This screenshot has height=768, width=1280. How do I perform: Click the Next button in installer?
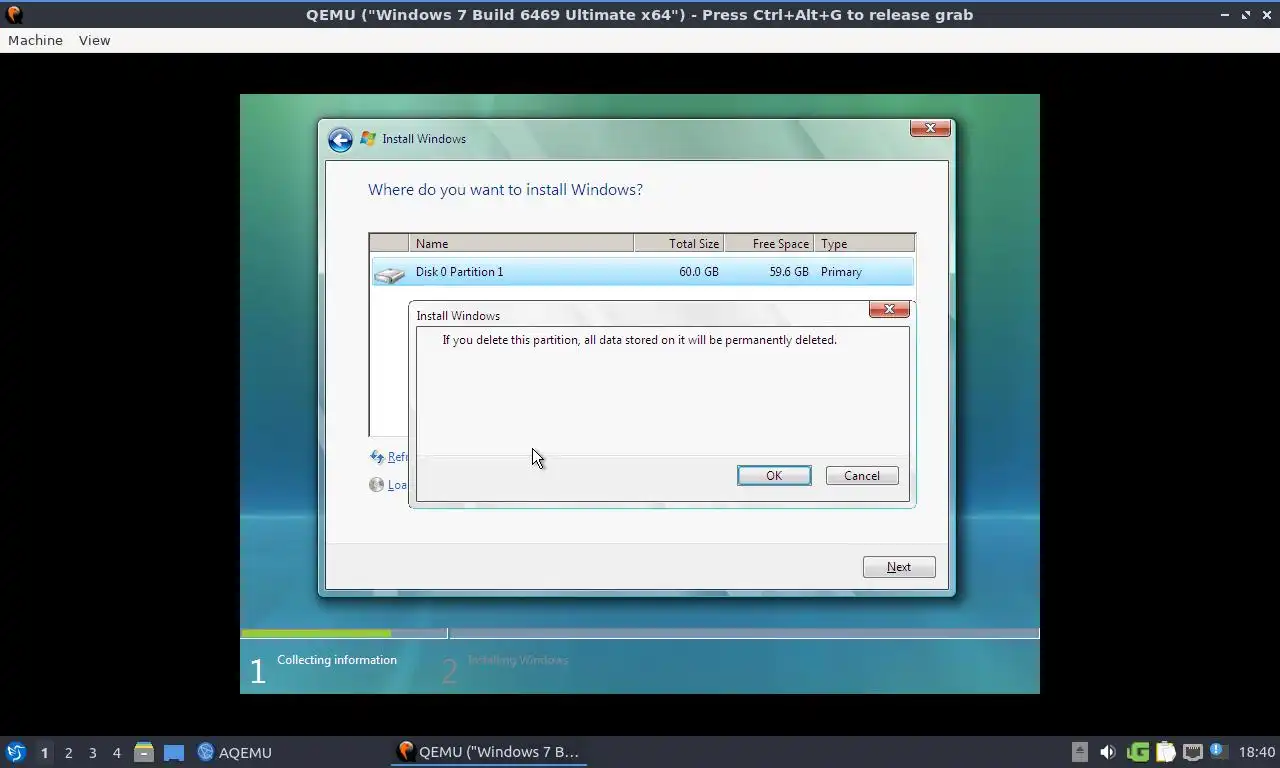899,567
